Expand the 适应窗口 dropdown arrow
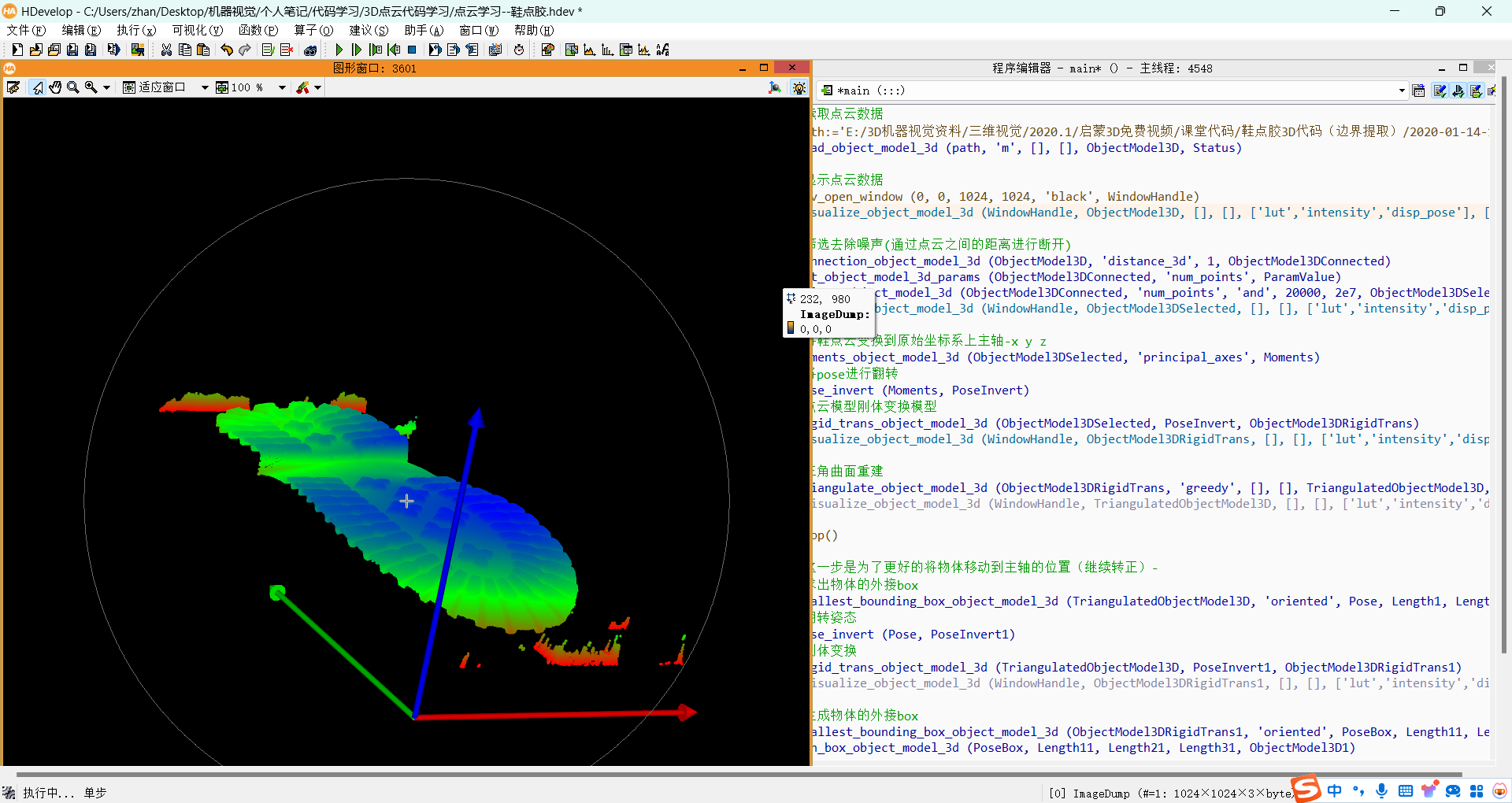This screenshot has width=1512, height=803. [x=204, y=87]
